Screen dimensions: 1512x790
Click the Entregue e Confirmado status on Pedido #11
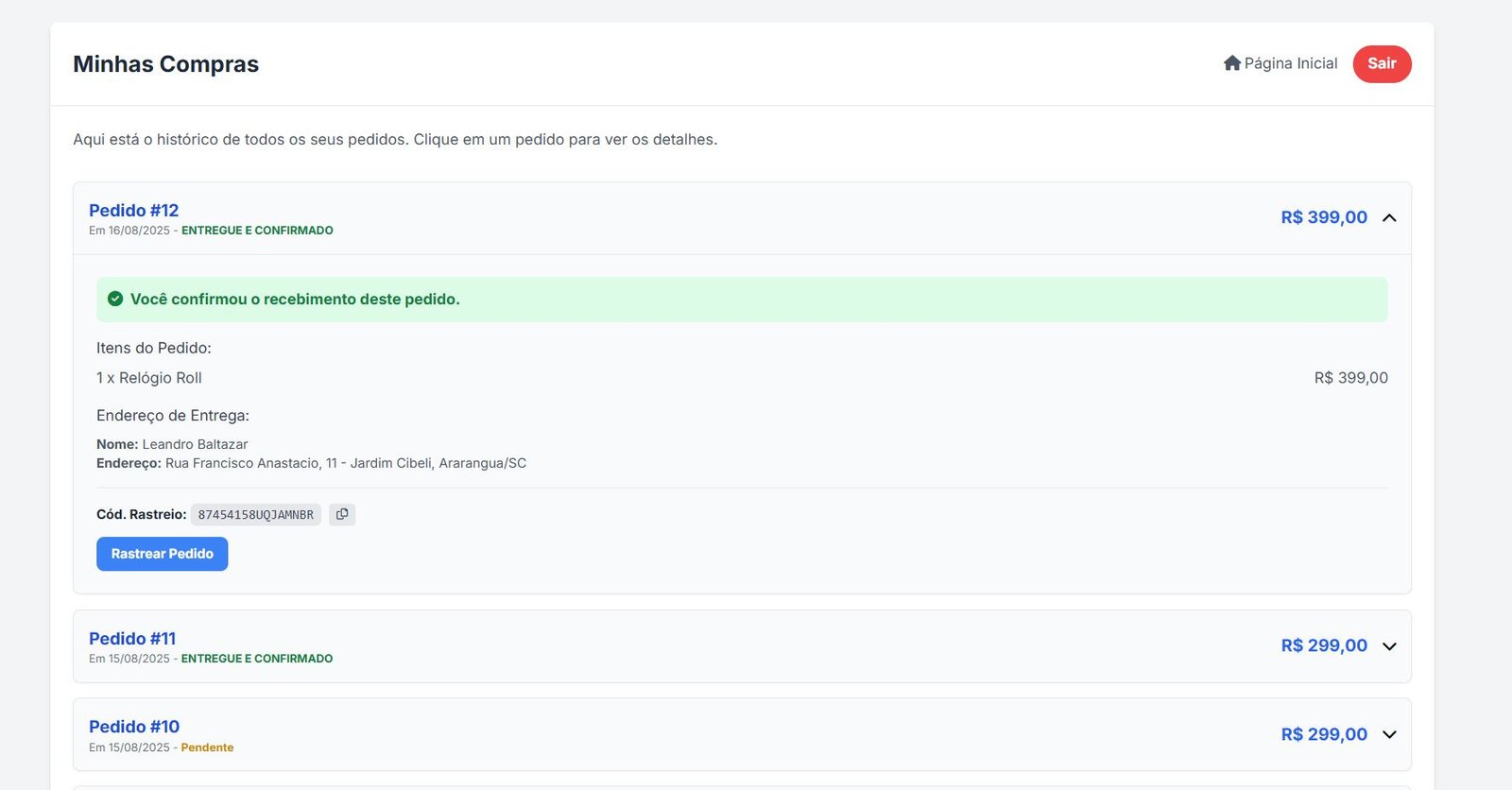tap(256, 659)
